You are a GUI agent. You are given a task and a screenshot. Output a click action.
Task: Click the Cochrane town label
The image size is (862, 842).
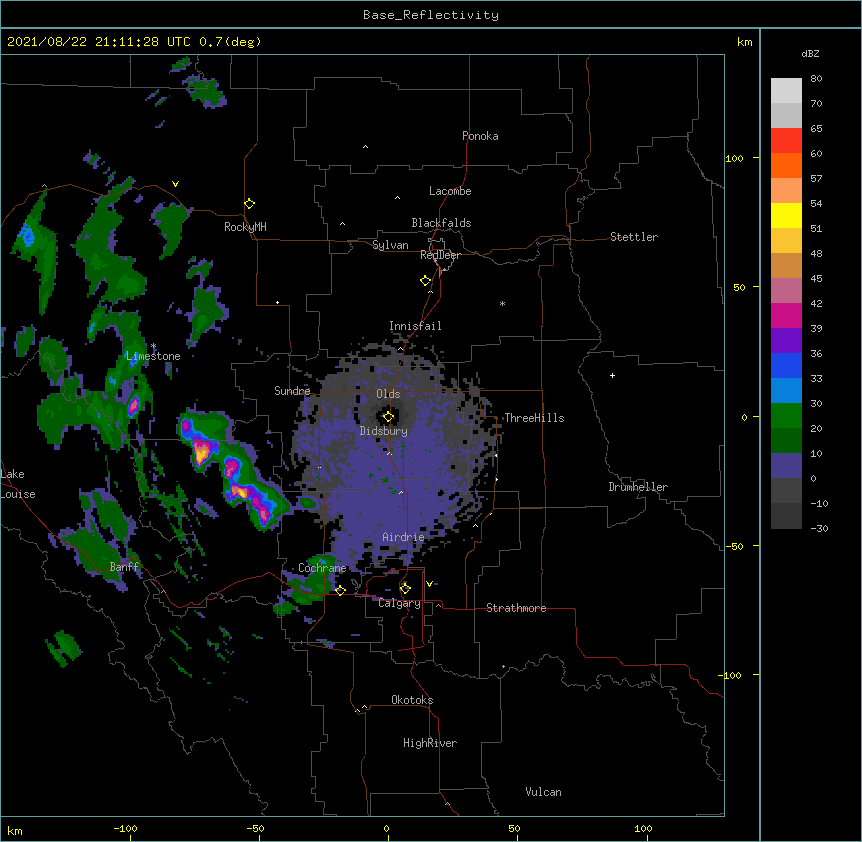click(x=322, y=568)
